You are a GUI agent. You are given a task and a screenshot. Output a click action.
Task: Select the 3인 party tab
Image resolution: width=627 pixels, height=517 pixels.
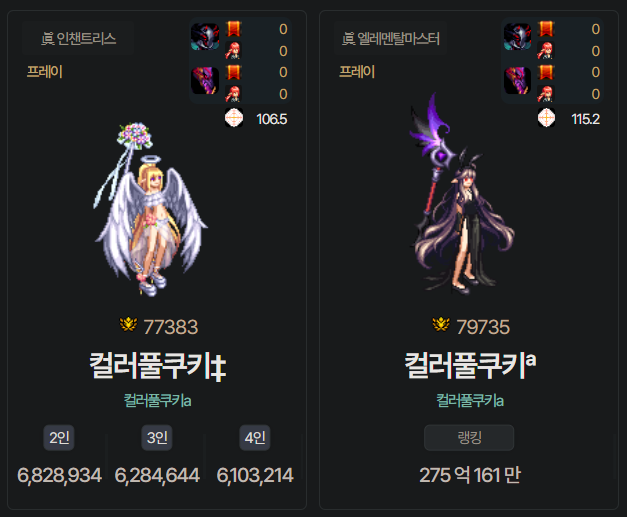click(x=157, y=437)
